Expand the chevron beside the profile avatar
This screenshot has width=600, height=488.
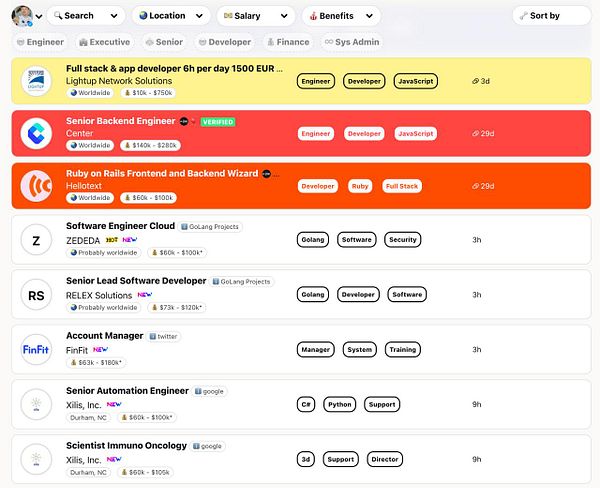[x=39, y=16]
